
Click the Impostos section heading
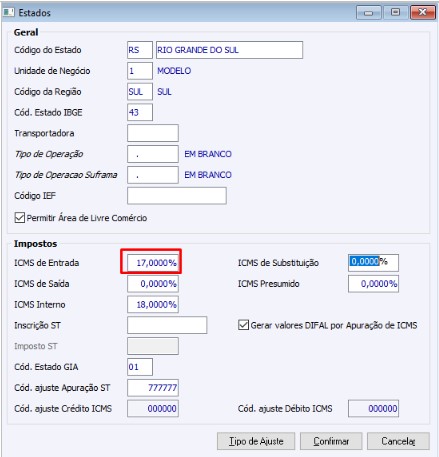pyautogui.click(x=35, y=244)
